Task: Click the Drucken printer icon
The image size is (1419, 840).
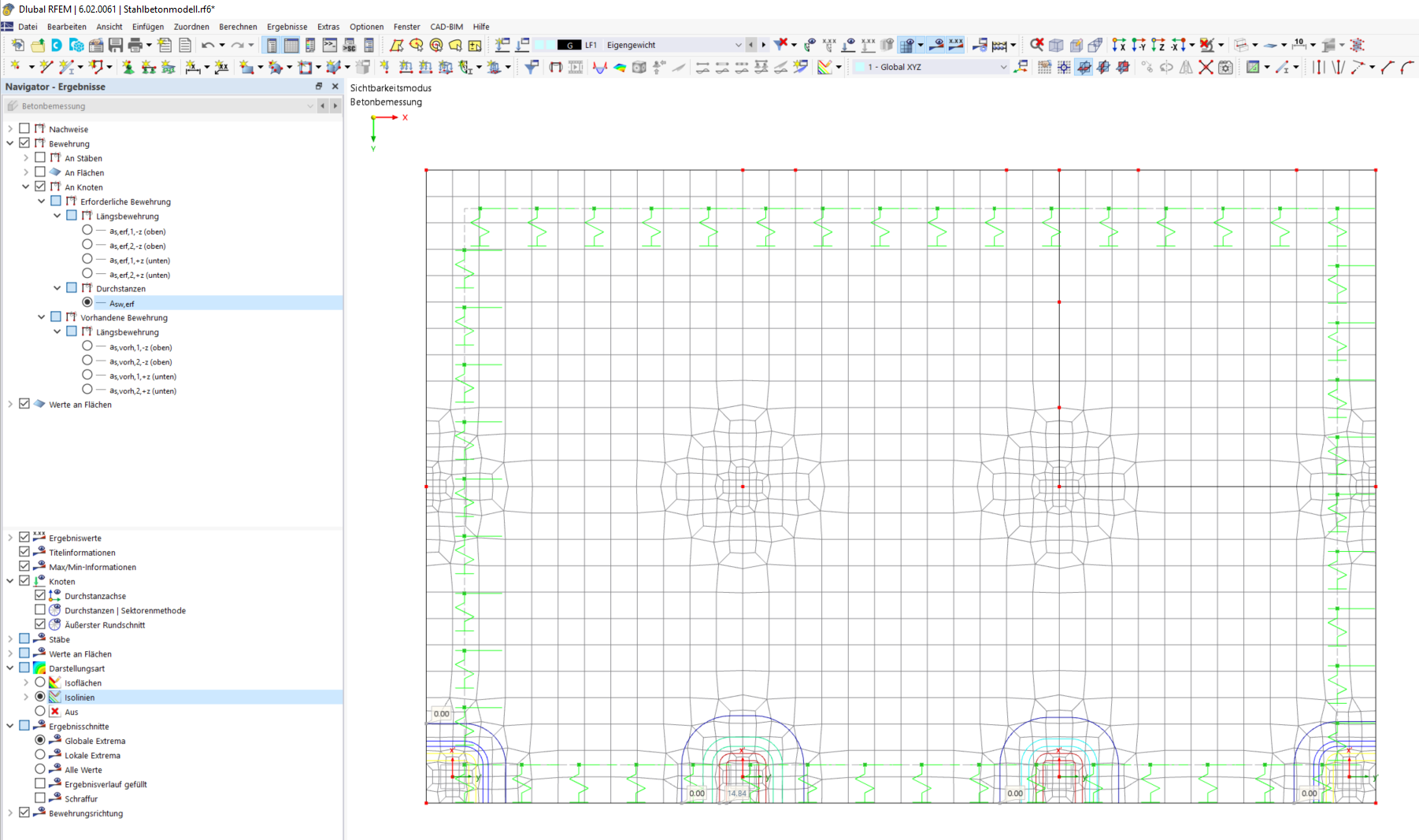Action: click(134, 45)
